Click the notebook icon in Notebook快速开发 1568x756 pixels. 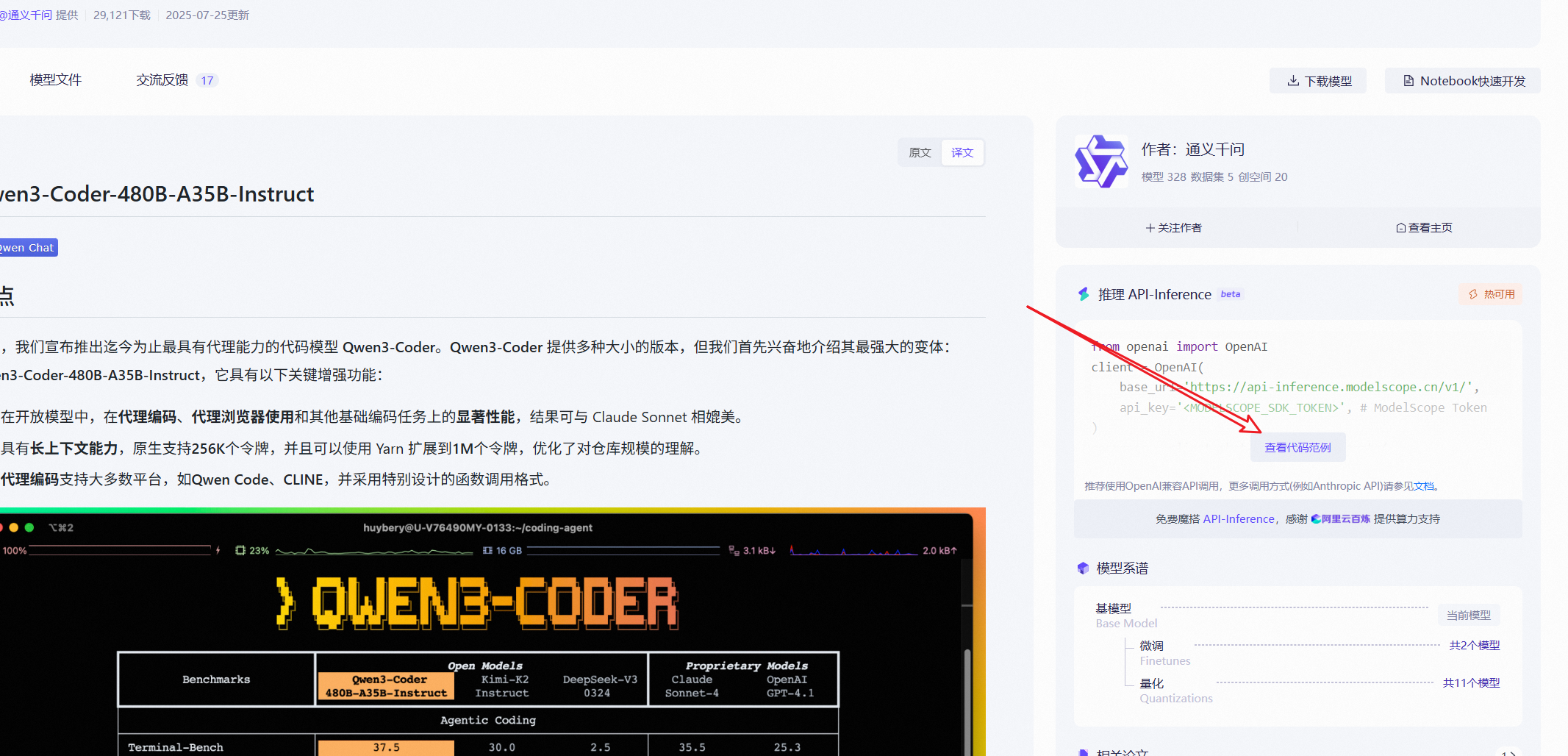pos(1408,81)
